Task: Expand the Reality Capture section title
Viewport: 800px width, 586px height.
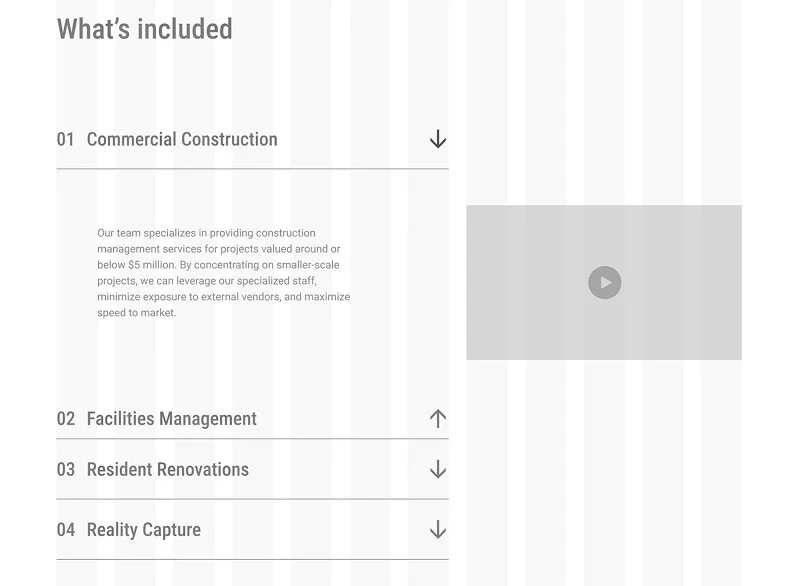Action: (x=144, y=530)
